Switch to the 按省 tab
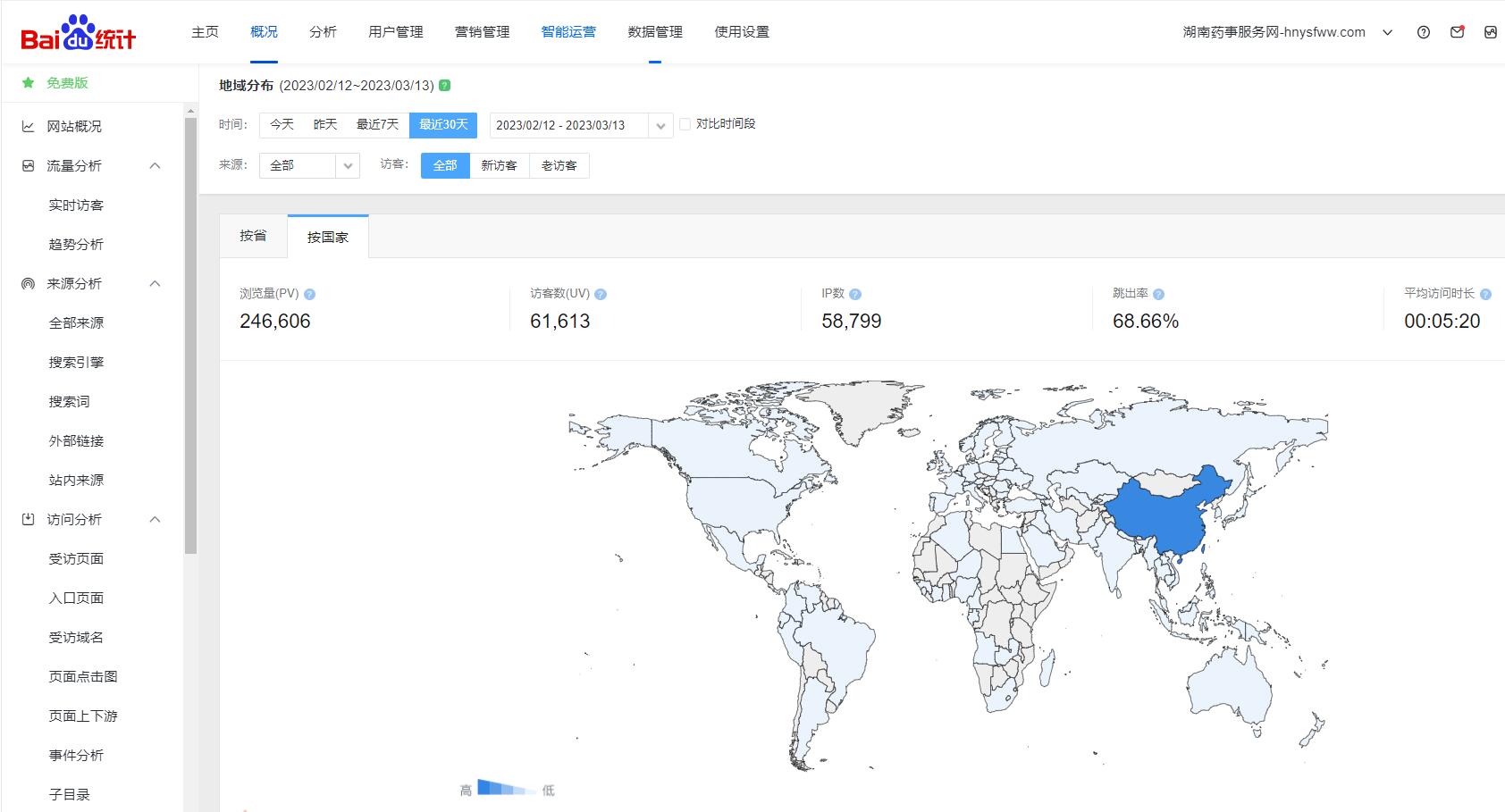The height and width of the screenshot is (812, 1505). (x=253, y=236)
